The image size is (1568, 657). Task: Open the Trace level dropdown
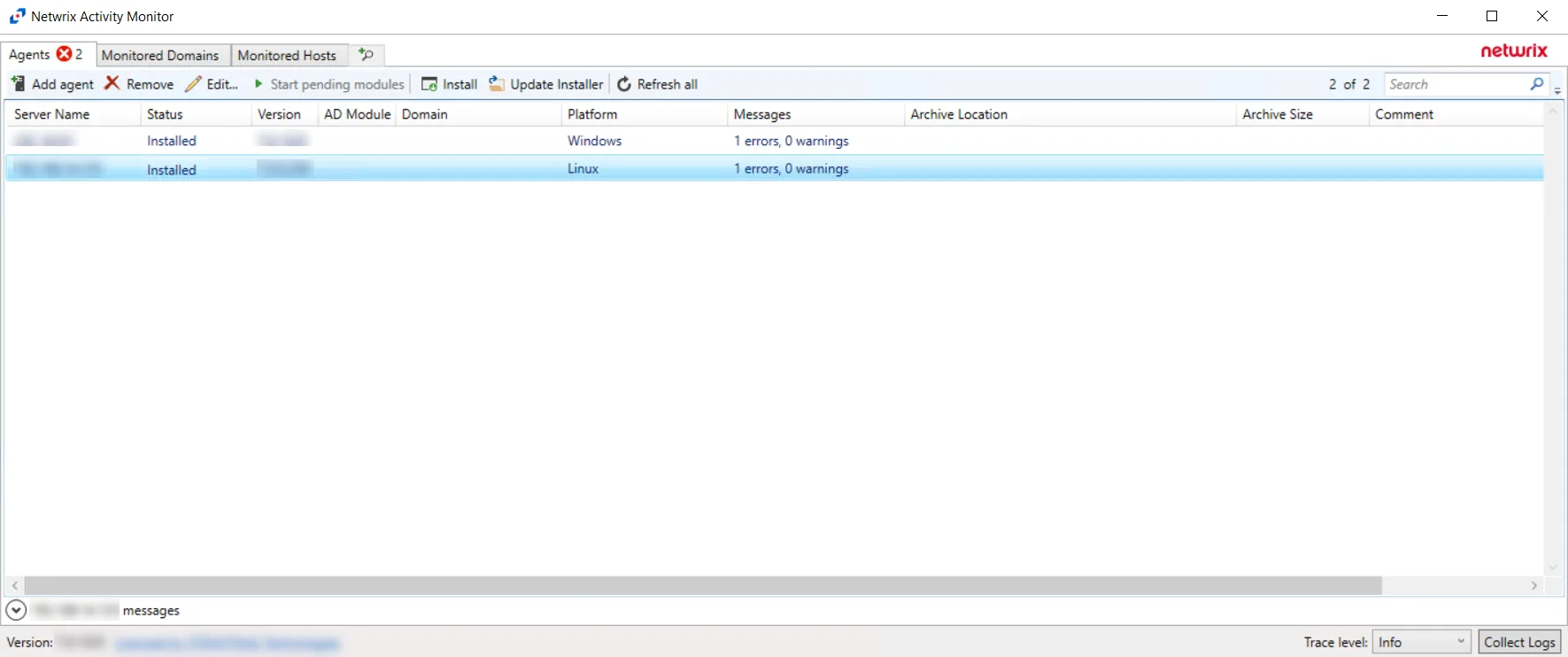(1422, 642)
